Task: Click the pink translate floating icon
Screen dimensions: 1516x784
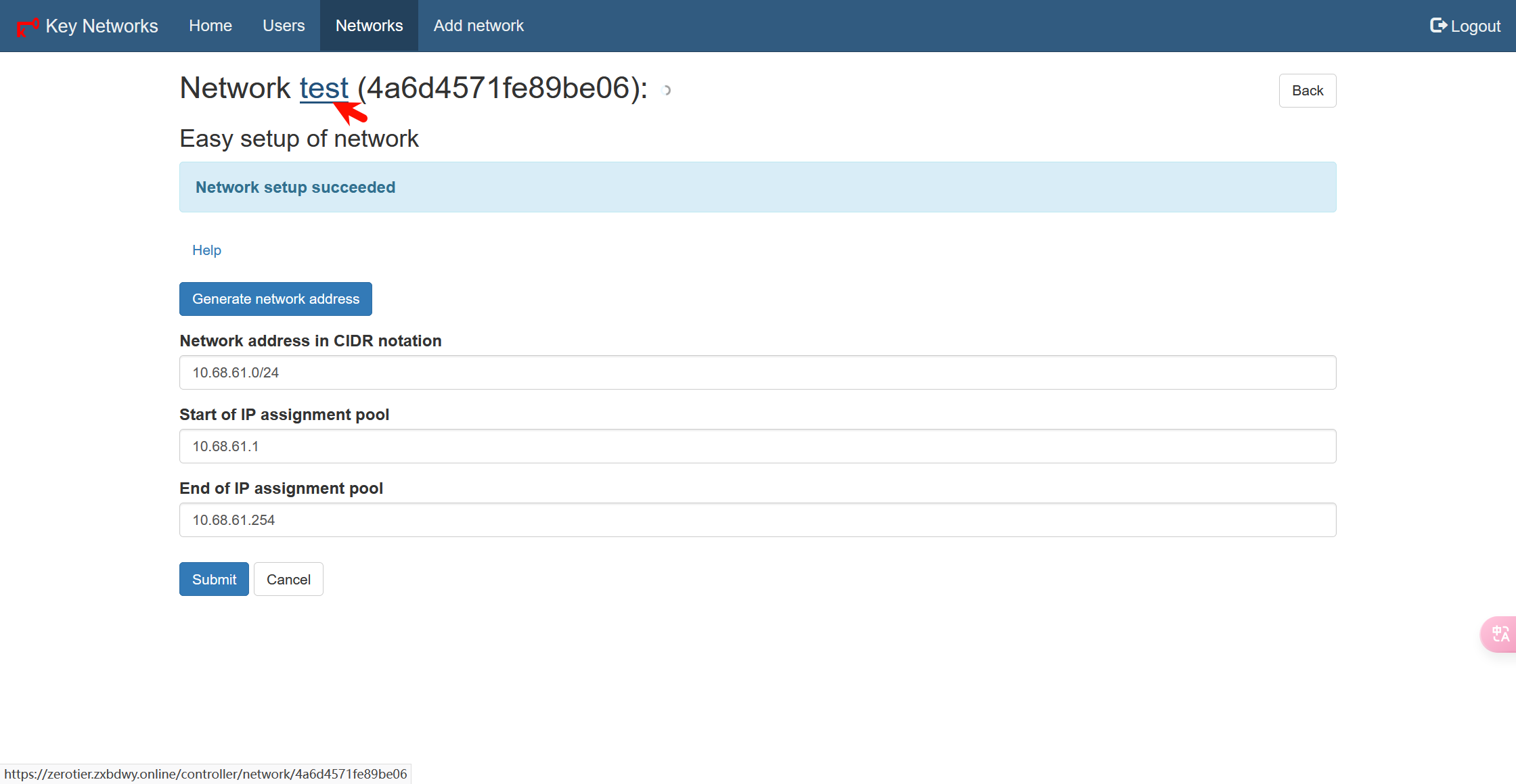Action: (1500, 634)
